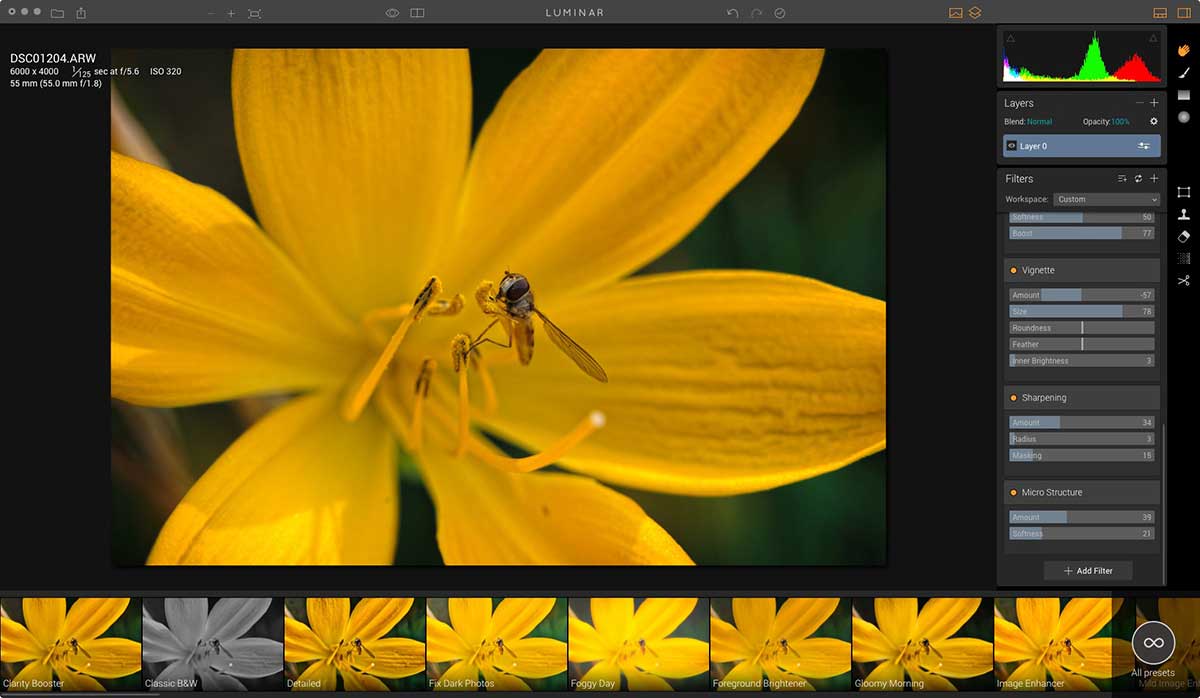Click the Add Filter button
Viewport: 1200px width, 698px height.
1088,571
